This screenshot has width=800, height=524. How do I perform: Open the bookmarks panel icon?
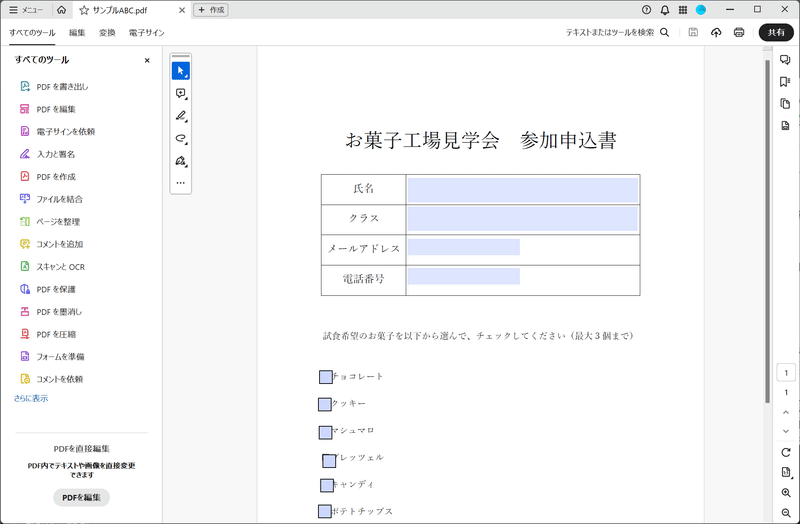click(x=785, y=82)
